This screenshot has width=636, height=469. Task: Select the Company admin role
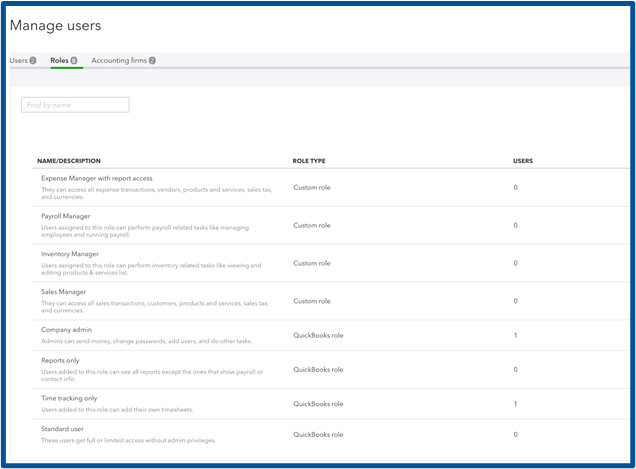67,329
